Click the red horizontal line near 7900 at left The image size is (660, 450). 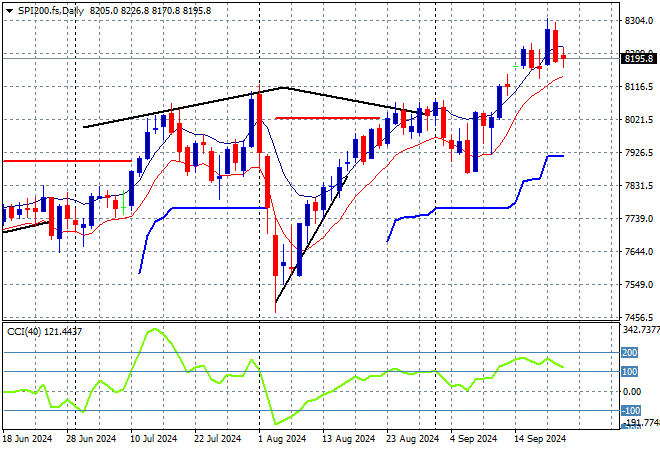tap(67, 161)
